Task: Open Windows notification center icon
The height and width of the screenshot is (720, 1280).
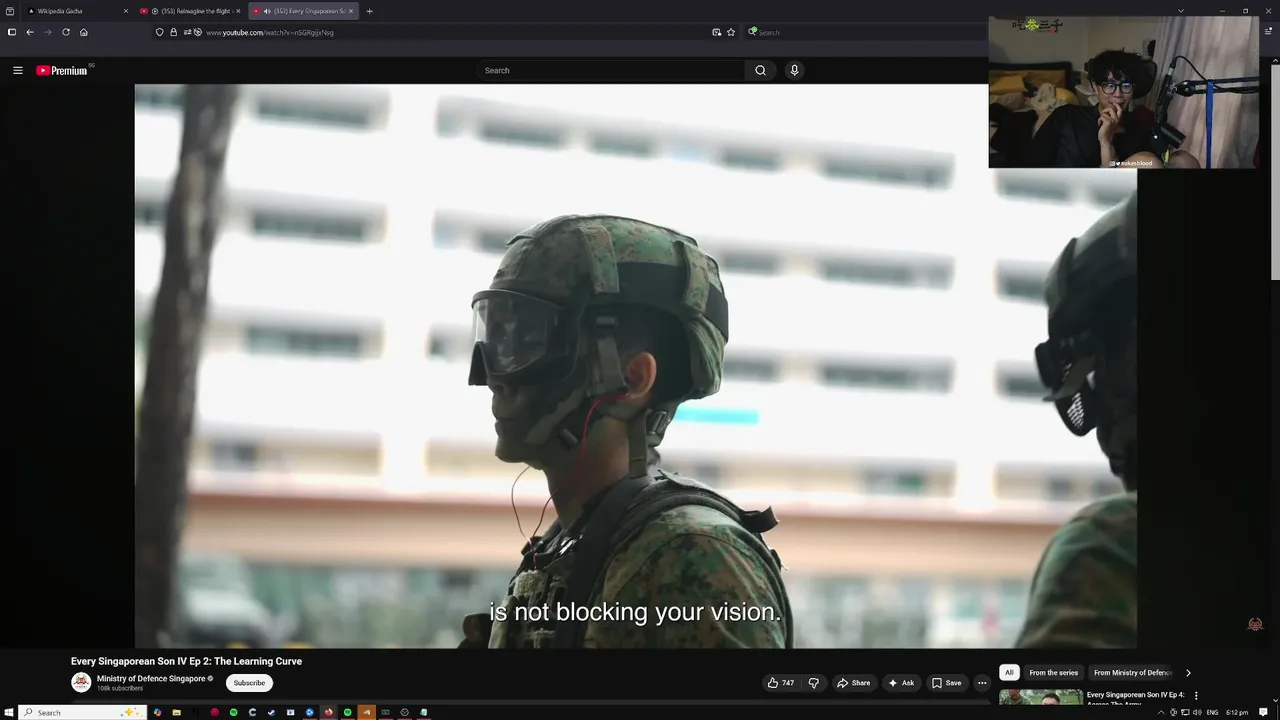Action: pos(1264,712)
